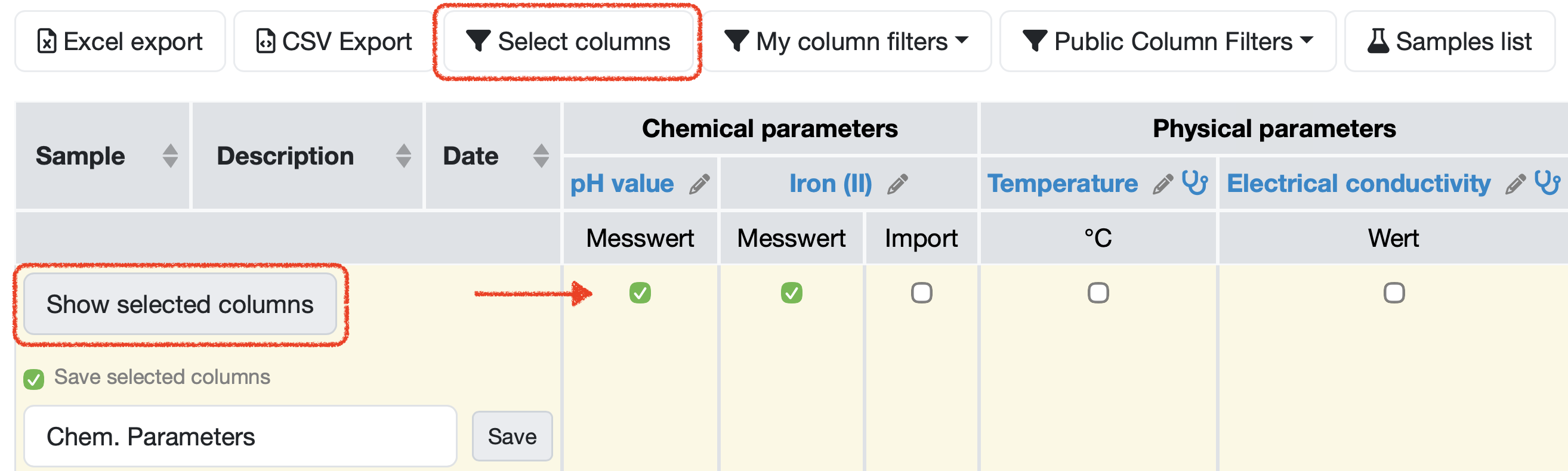Open the pH value parameter link
The height and width of the screenshot is (471, 1568).
point(622,184)
